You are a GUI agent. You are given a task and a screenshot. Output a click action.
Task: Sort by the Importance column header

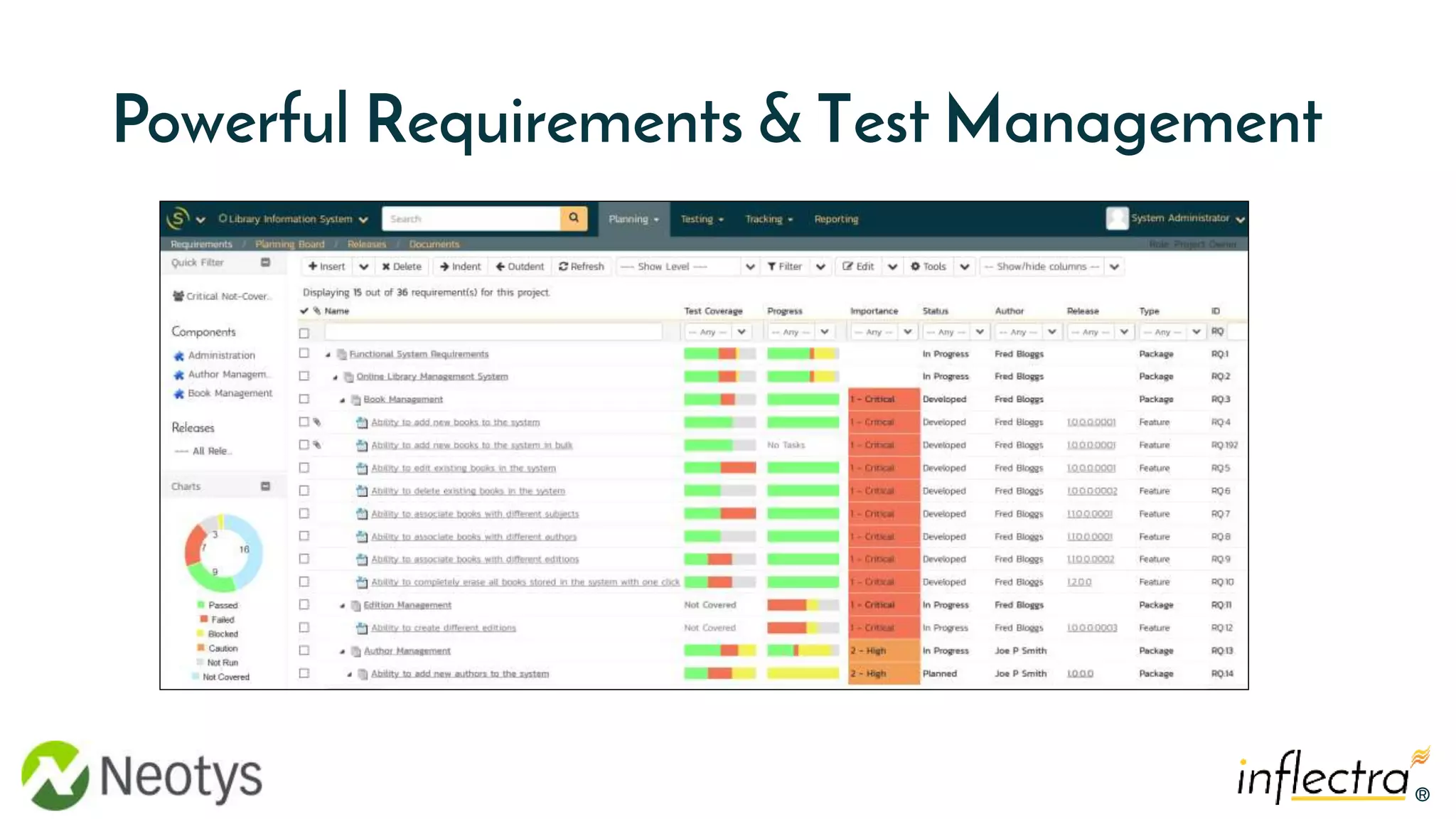tap(874, 311)
